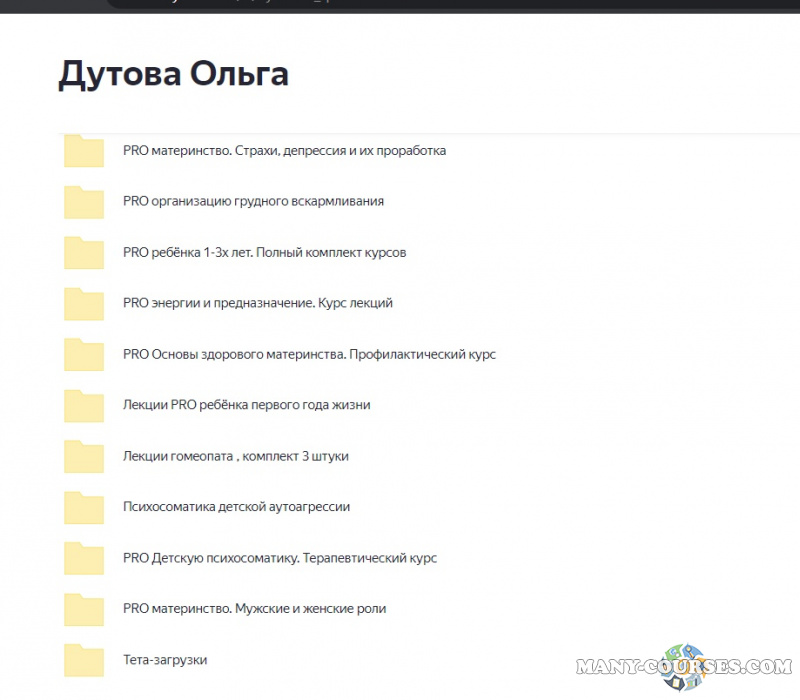
Task: Click folder icon beside Психосоматика детской аутоагрессии
Action: (84, 507)
